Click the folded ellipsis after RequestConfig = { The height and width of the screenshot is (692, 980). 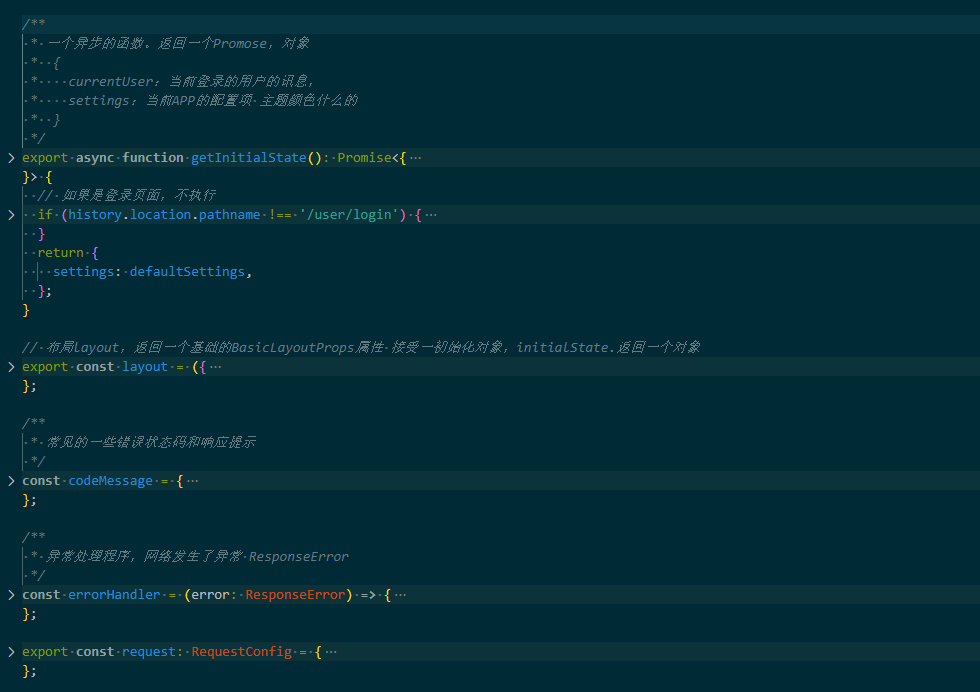(331, 651)
